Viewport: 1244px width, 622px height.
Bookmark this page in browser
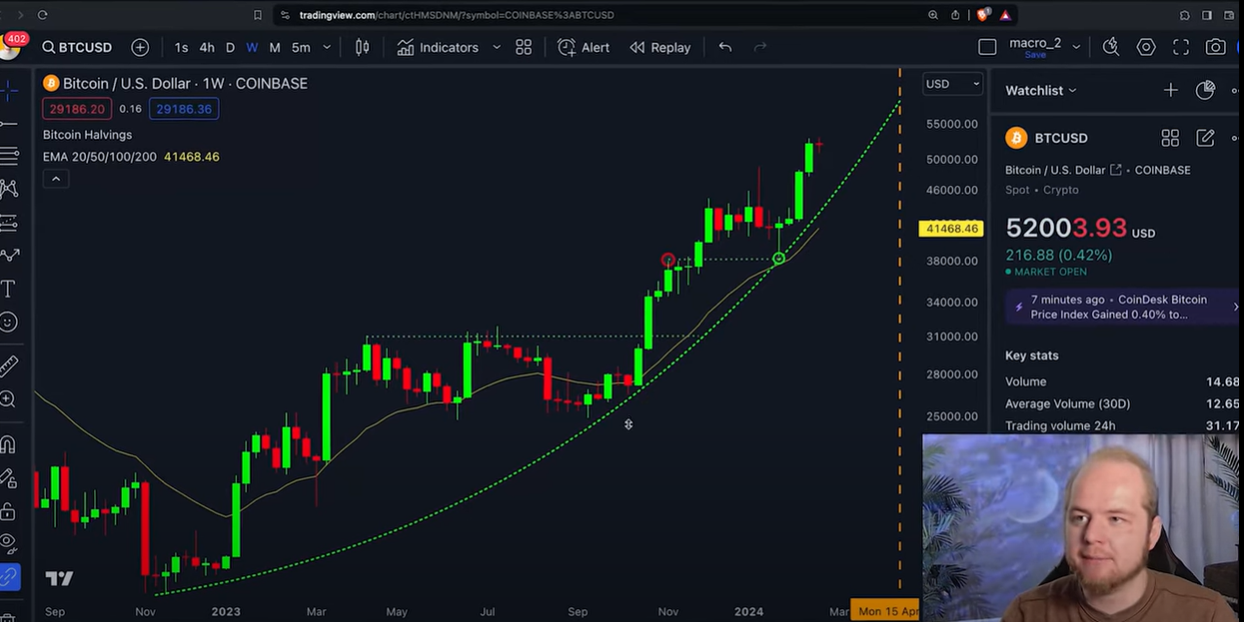tap(258, 15)
